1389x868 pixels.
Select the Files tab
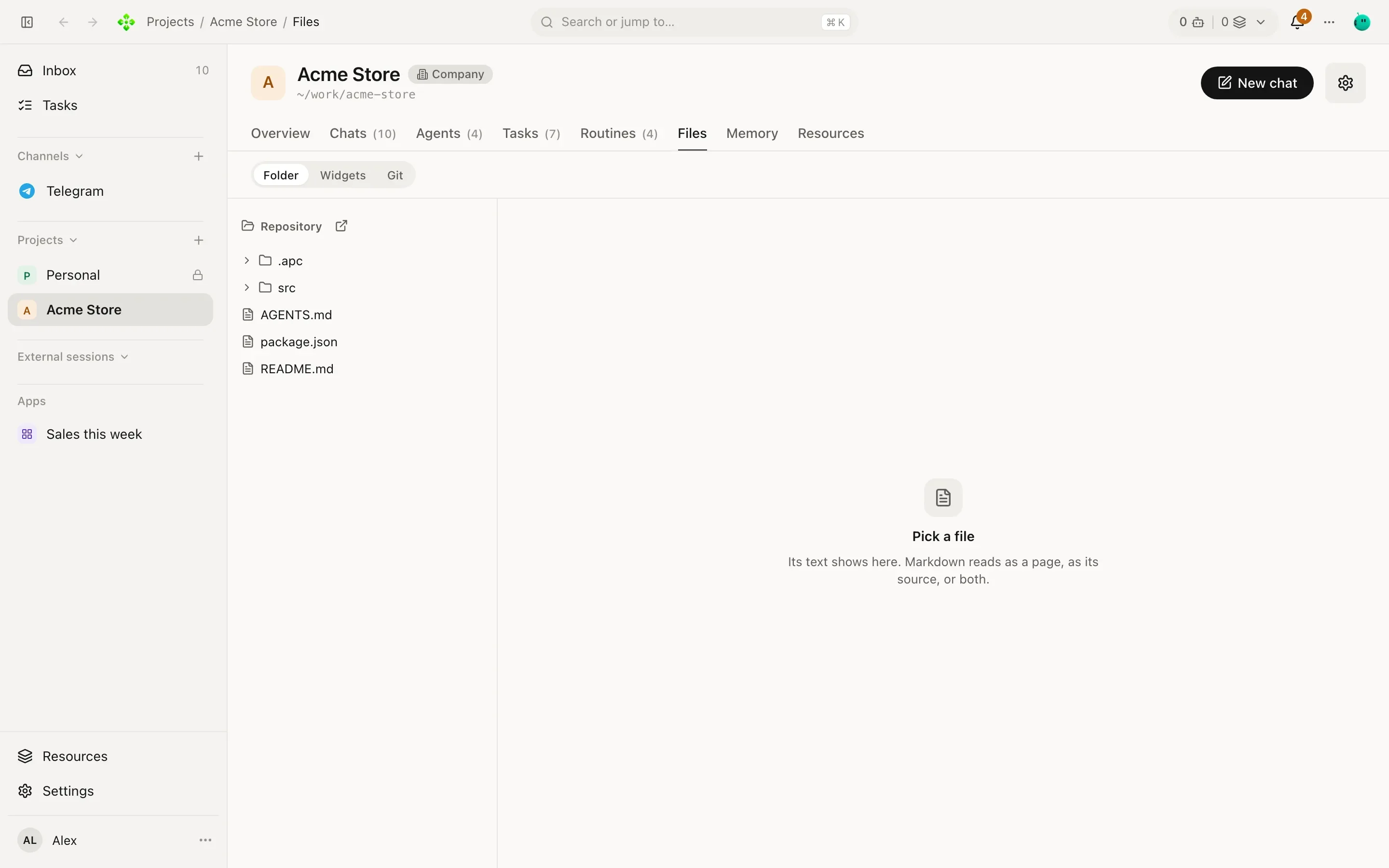click(x=692, y=133)
